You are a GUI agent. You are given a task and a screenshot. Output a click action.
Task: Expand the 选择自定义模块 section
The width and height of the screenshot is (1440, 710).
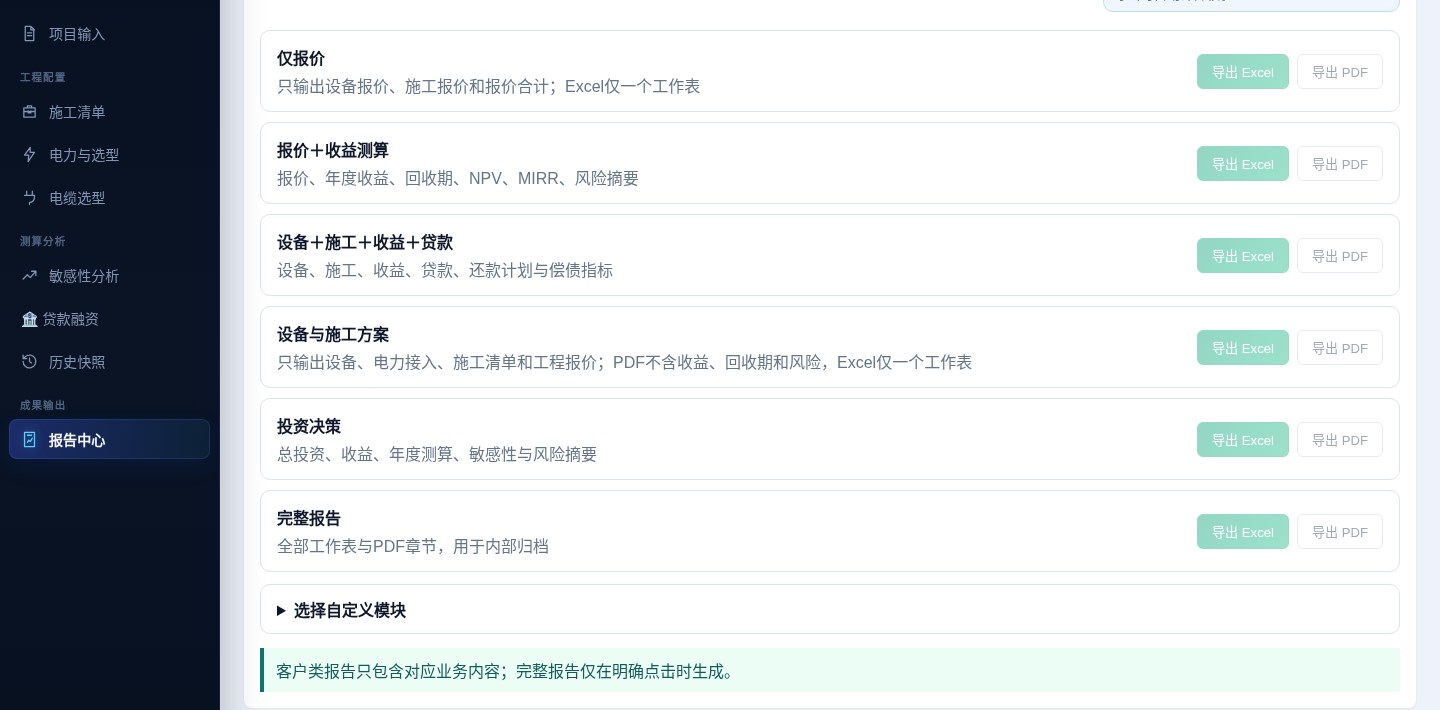coord(830,610)
